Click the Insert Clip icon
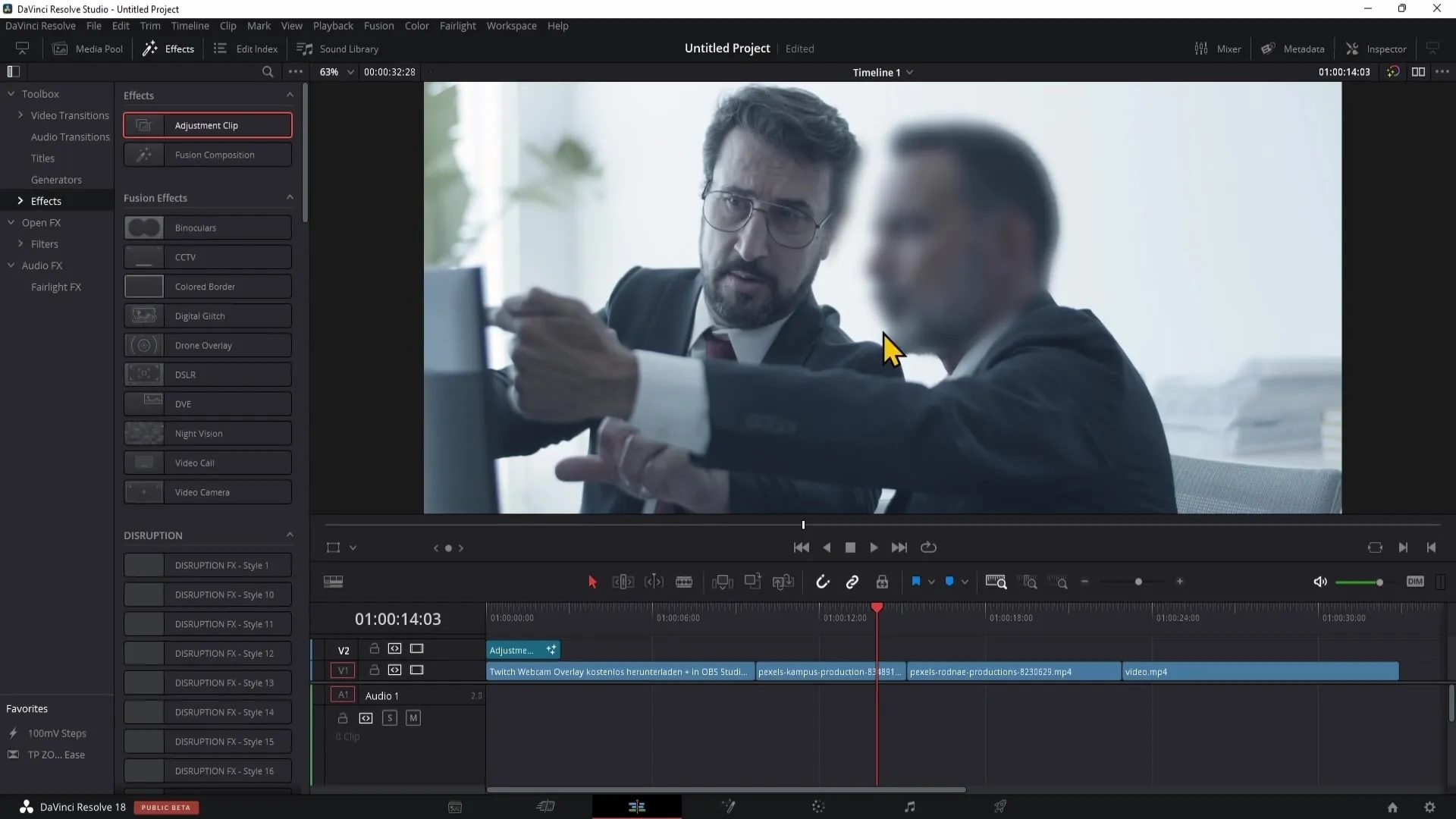Image resolution: width=1456 pixels, height=819 pixels. [722, 582]
